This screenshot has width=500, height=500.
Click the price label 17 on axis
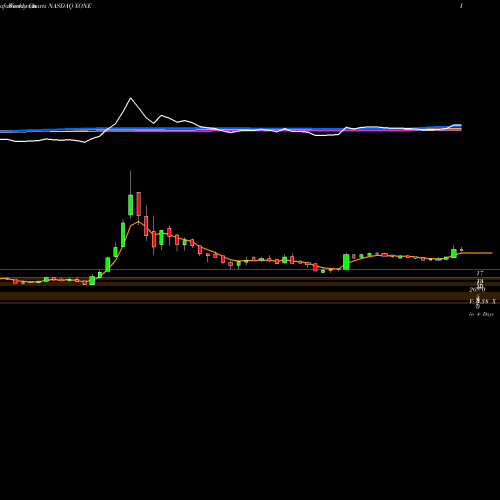480,273
